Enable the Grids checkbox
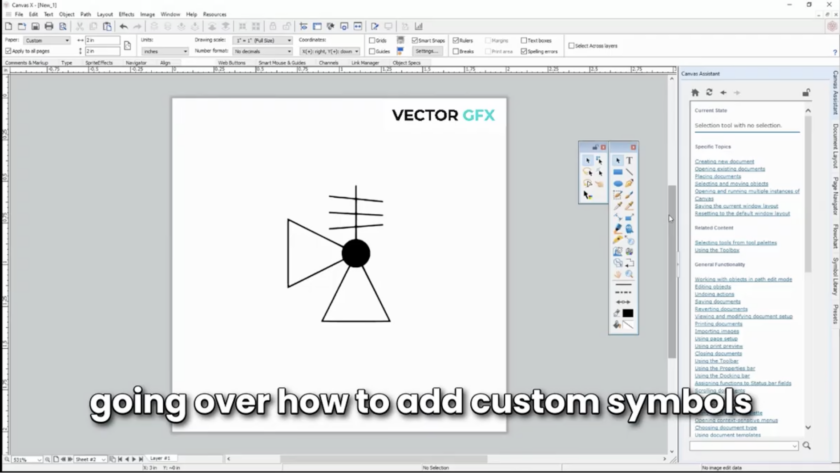840x473 pixels. coord(372,40)
